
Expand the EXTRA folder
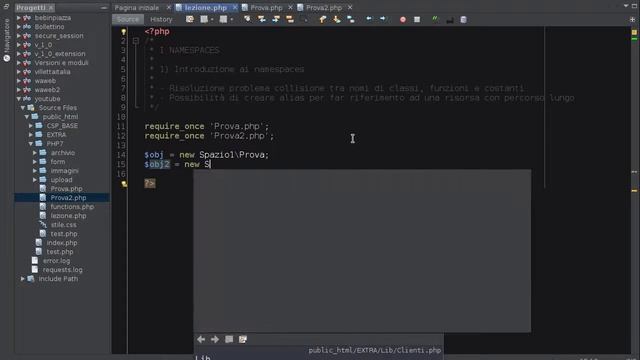[x=31, y=135]
